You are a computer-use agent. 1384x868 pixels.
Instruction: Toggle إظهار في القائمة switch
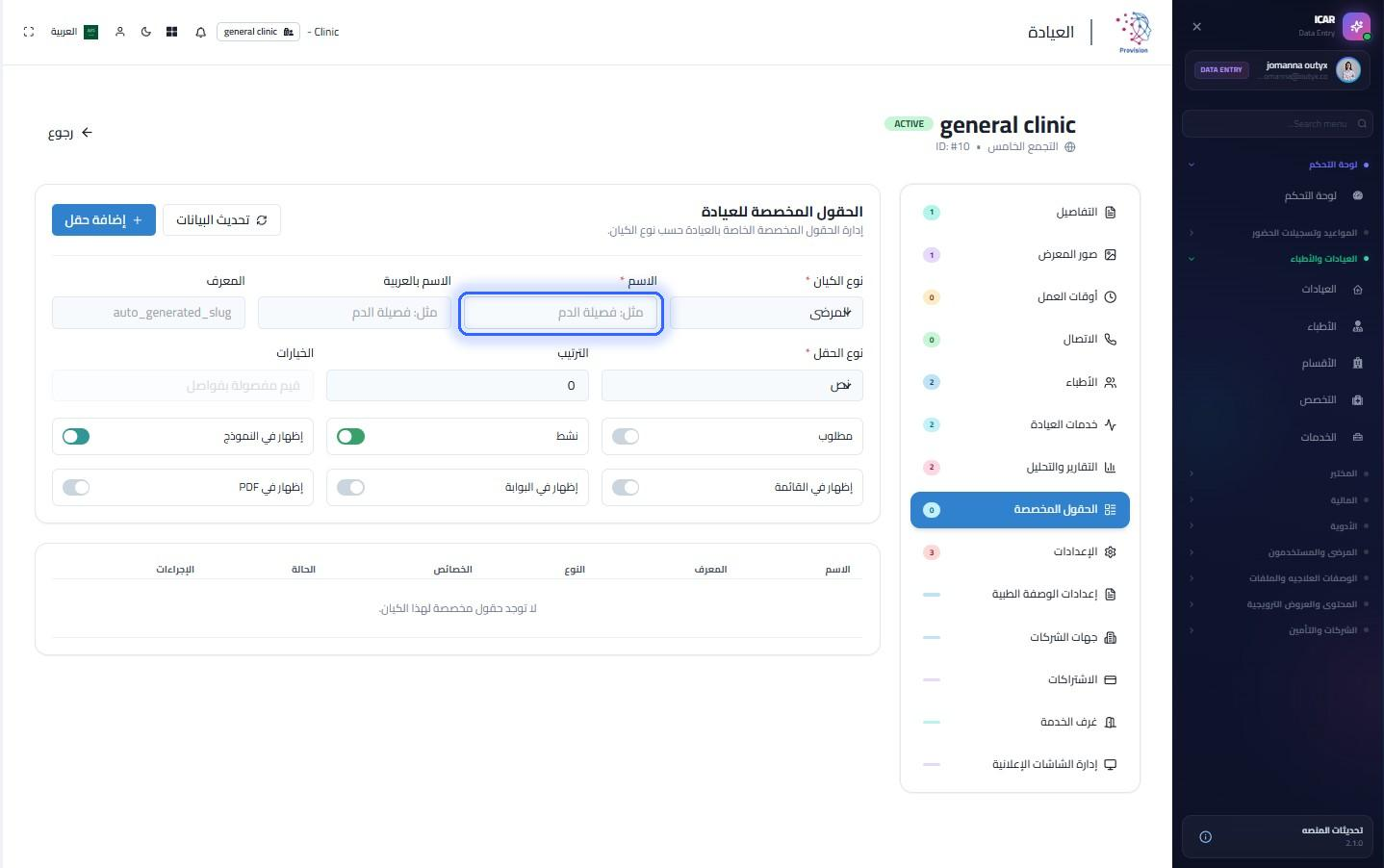626,487
